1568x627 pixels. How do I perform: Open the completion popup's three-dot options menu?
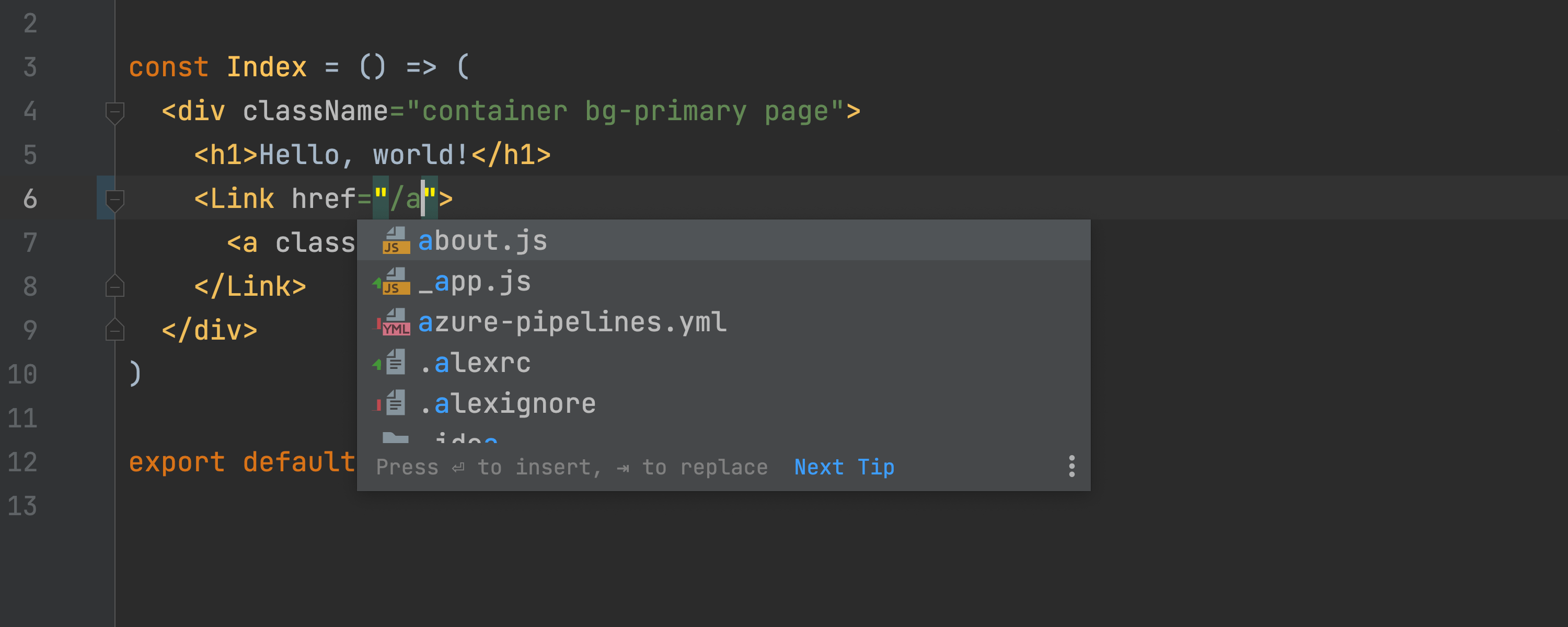pyautogui.click(x=1071, y=467)
